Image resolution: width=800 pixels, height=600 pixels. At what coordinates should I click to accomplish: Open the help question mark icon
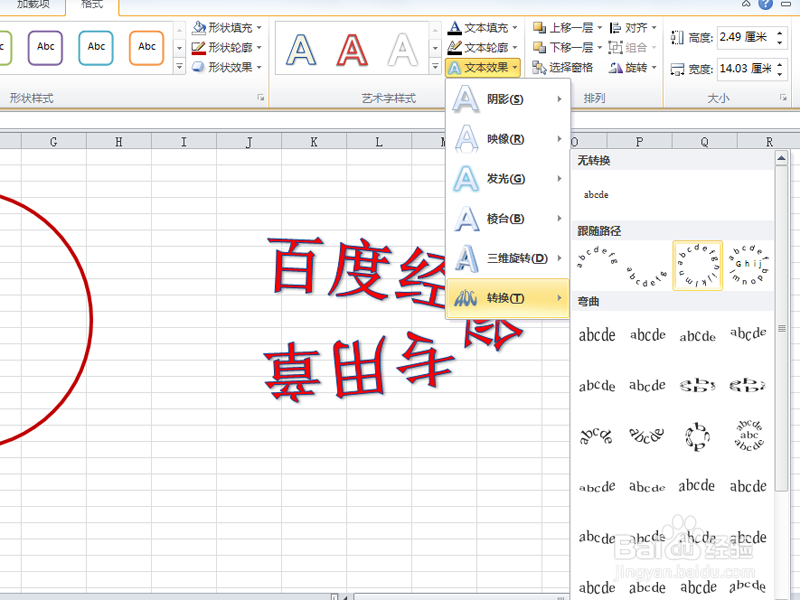click(765, 4)
